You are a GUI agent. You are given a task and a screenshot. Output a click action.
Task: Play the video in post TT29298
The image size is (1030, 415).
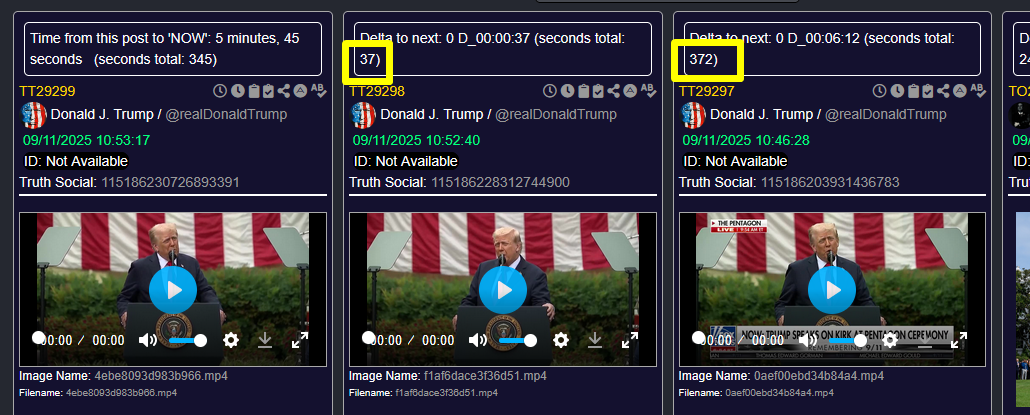click(x=503, y=290)
